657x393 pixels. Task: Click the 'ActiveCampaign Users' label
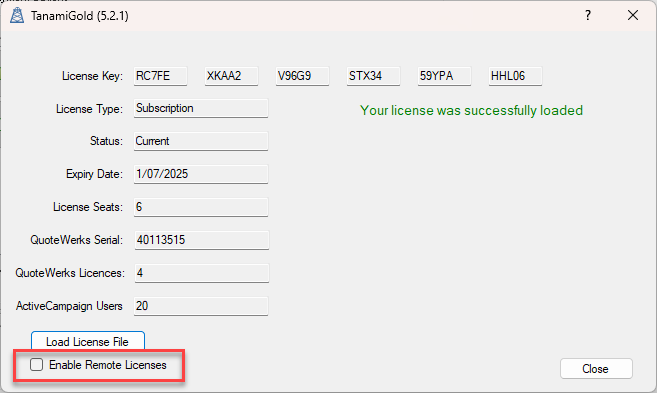(69, 306)
